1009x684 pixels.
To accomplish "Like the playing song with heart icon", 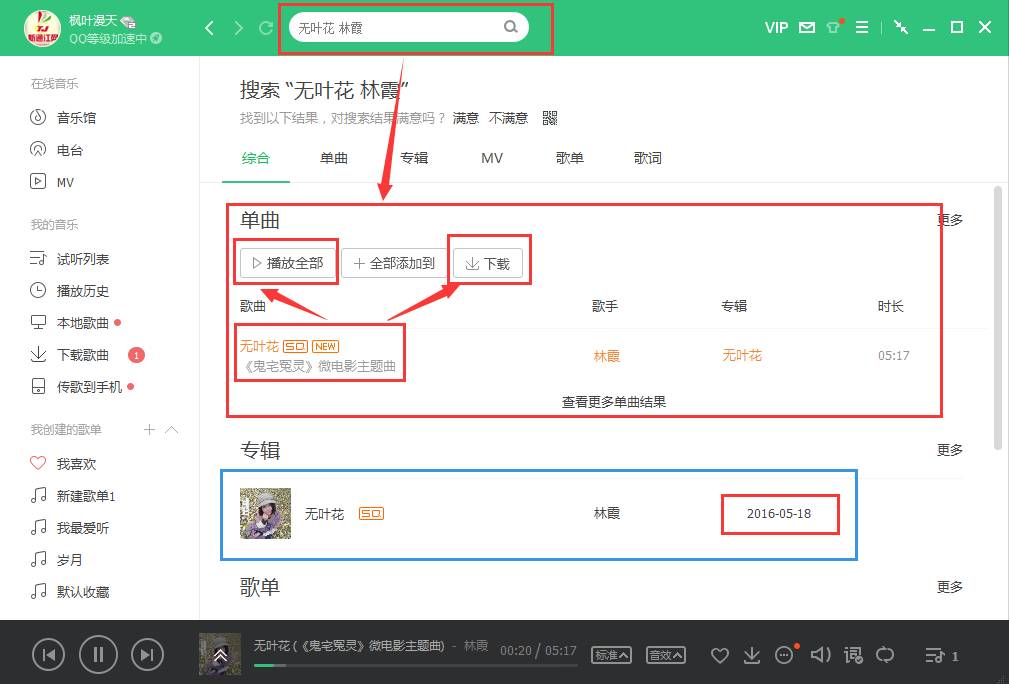I will click(719, 656).
